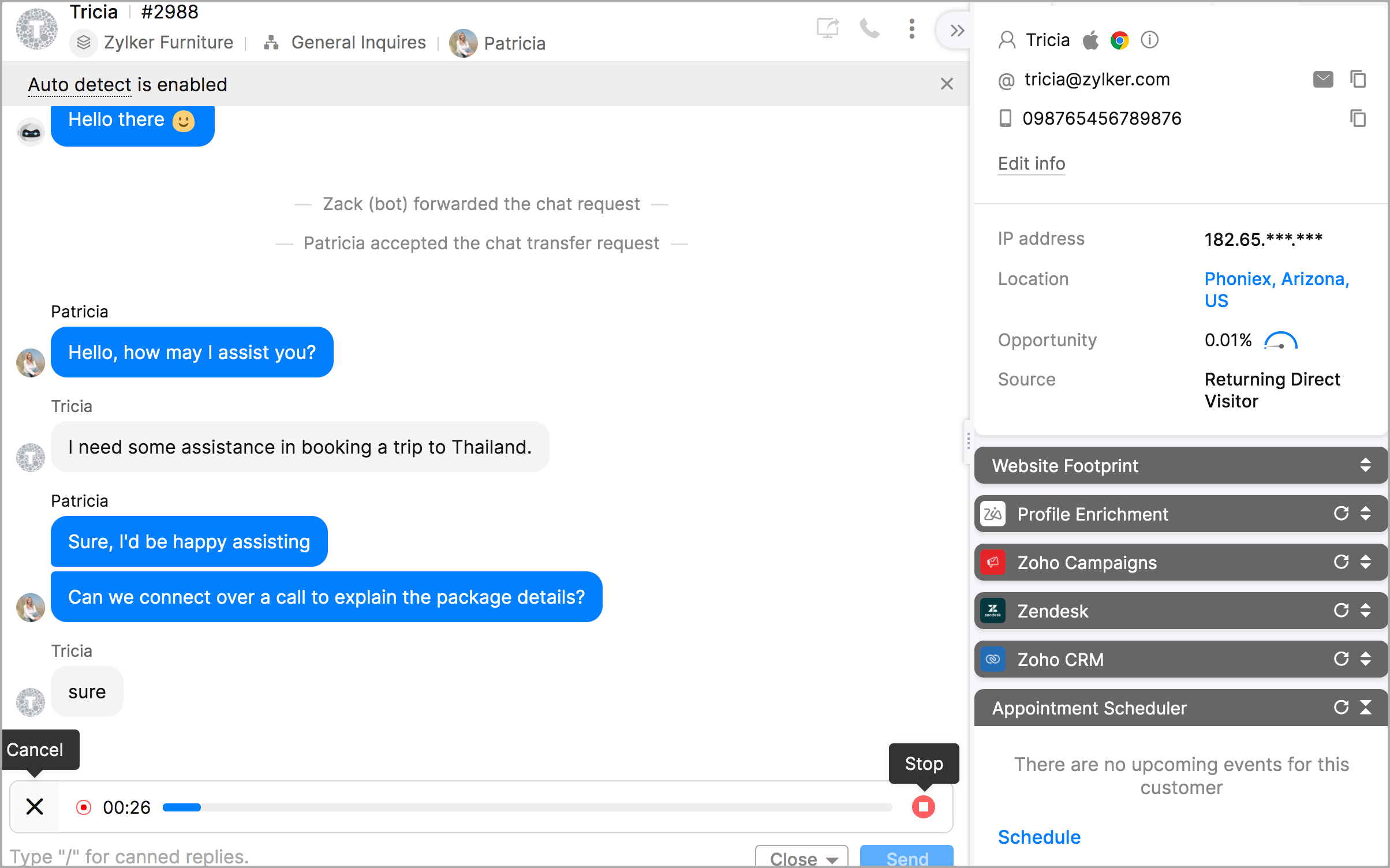This screenshot has height=868, width=1390.
Task: Stop the voice recording
Action: [x=923, y=807]
